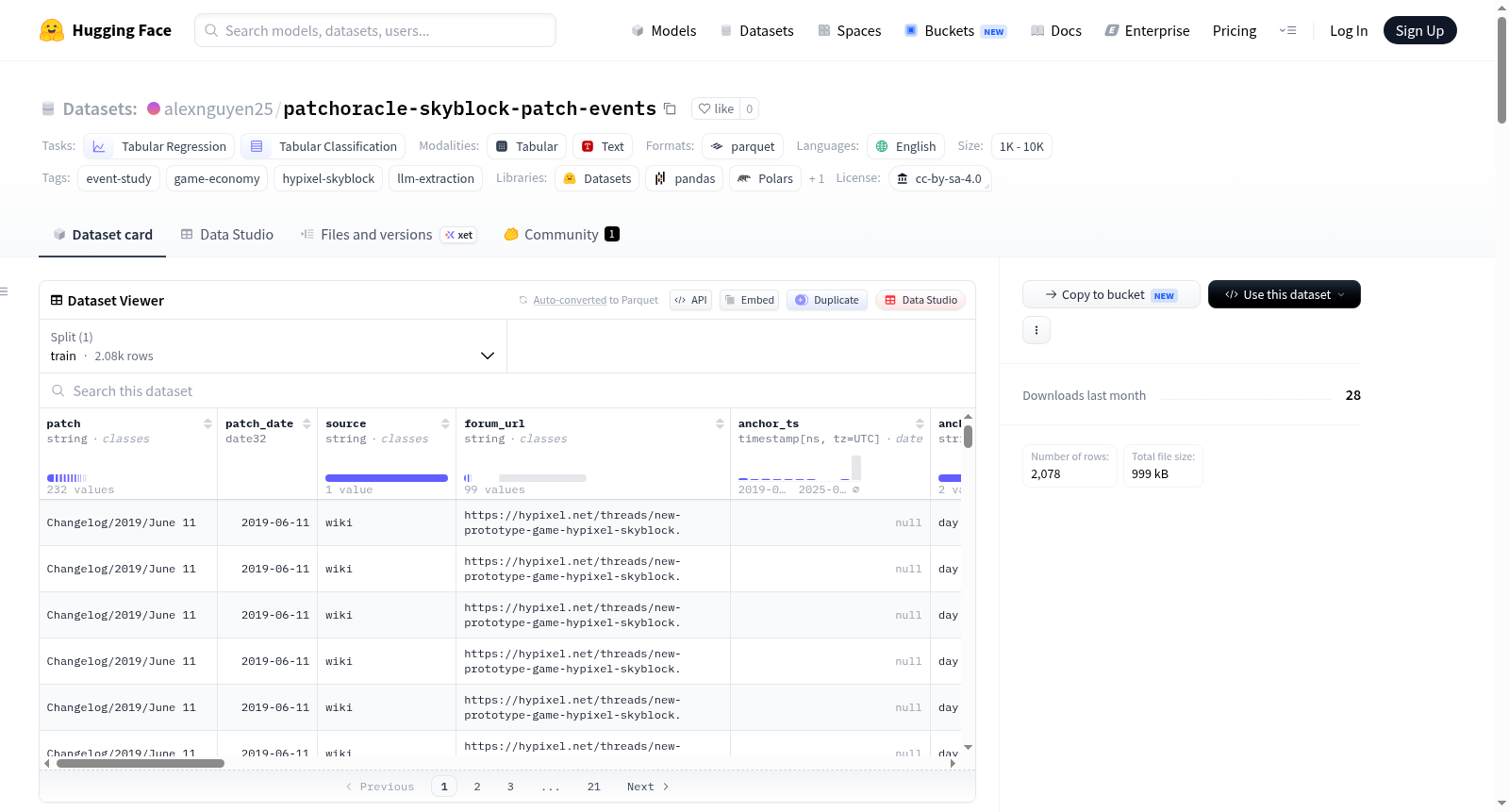The height and width of the screenshot is (812, 1509).
Task: Select the 1K - 10K size tag
Action: (1021, 146)
